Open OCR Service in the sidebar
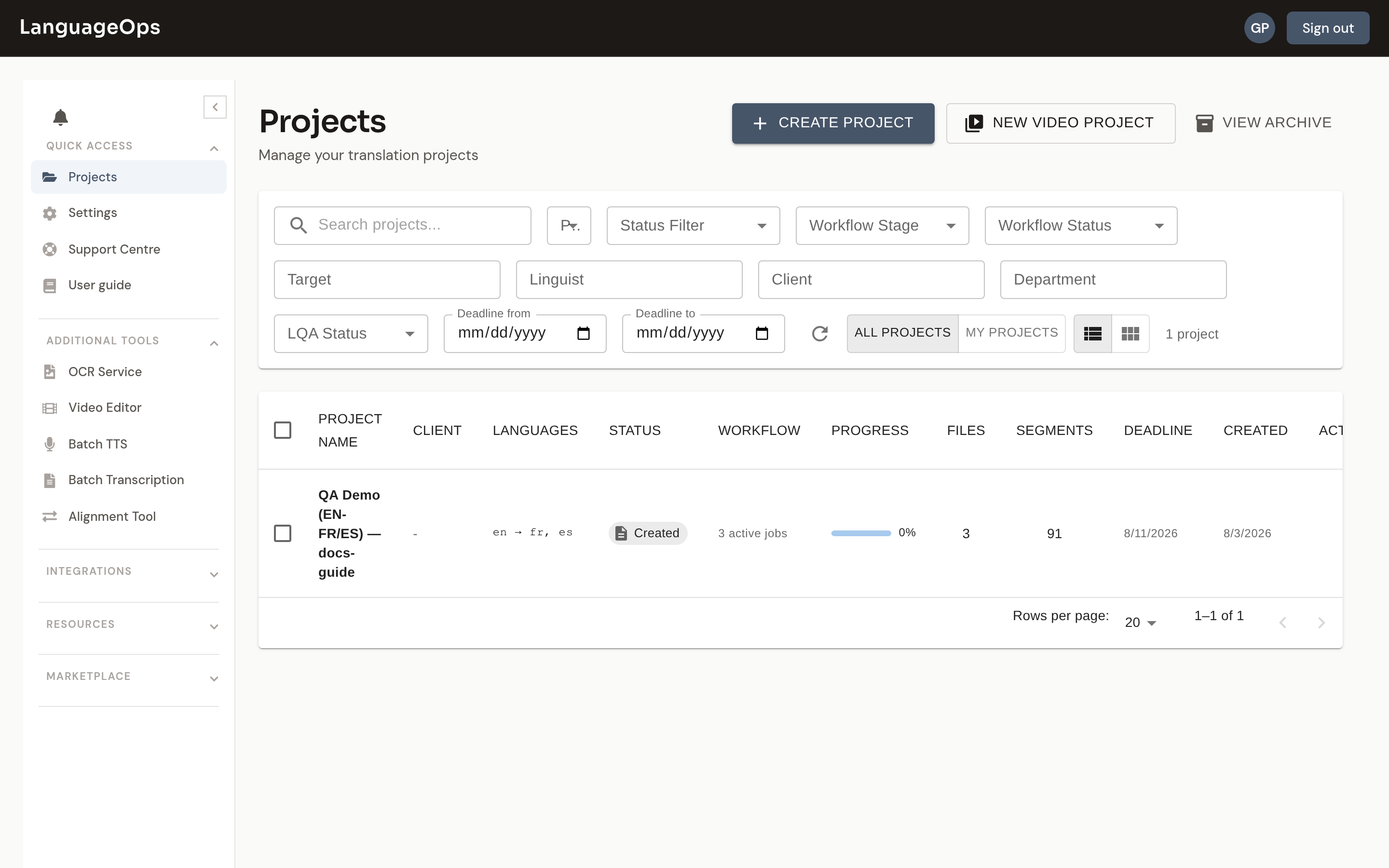Viewport: 1389px width, 868px height. [129, 371]
